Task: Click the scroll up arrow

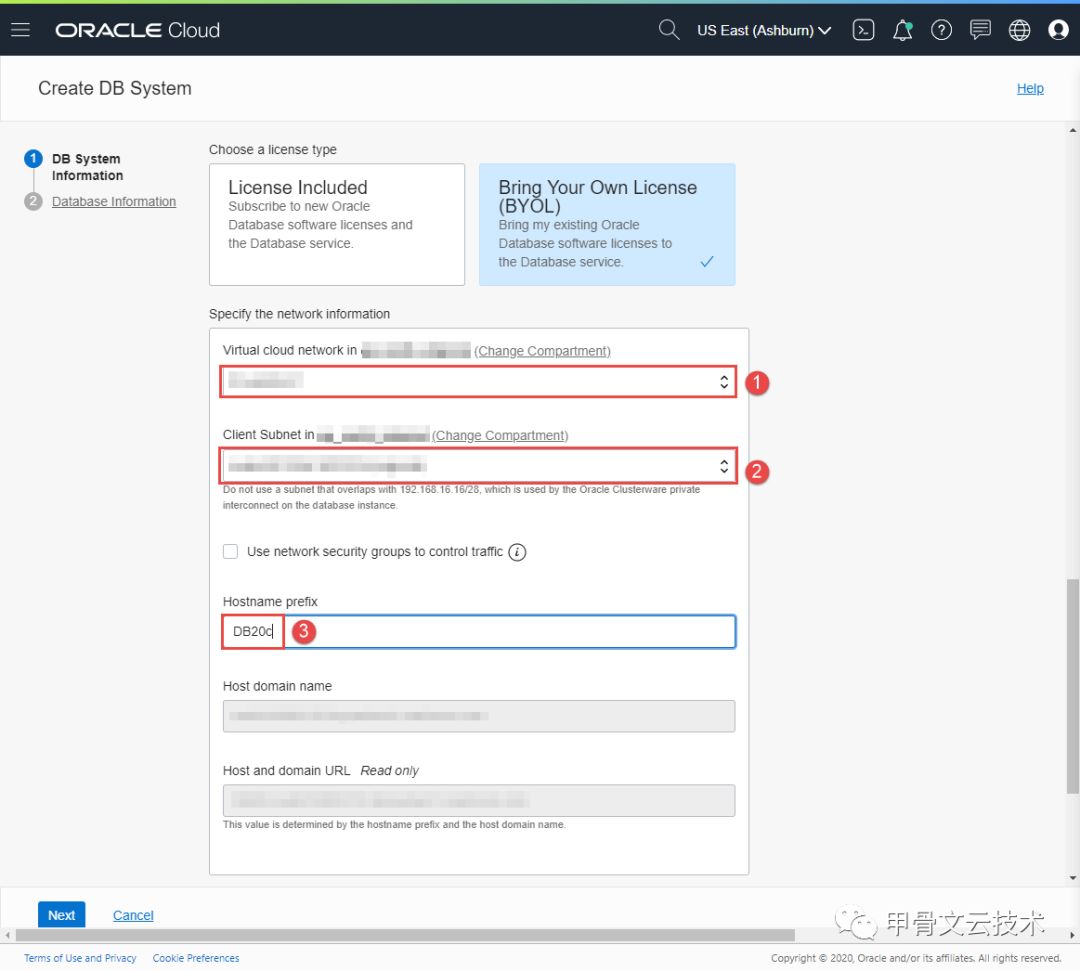Action: click(x=1072, y=130)
